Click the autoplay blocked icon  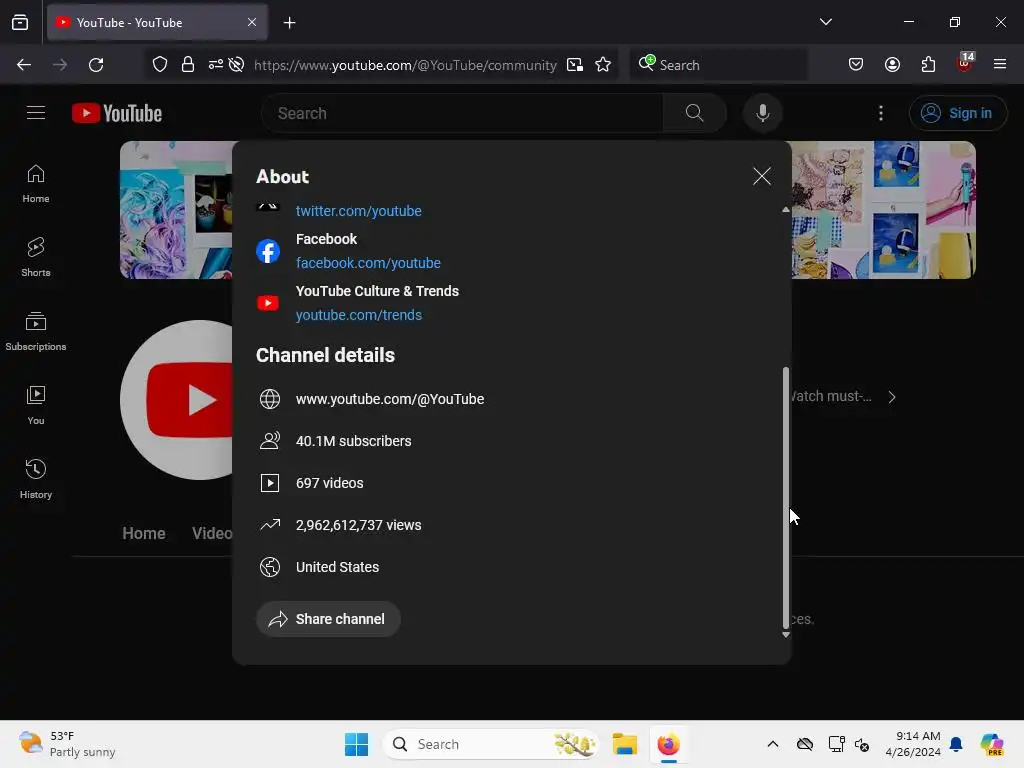pos(236,65)
